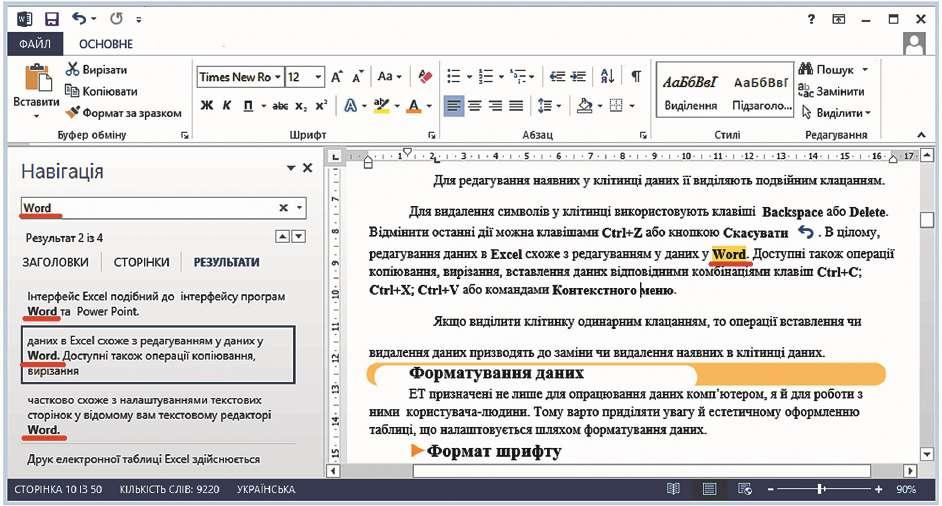Go to next search result
The width and height of the screenshot is (942, 506).
pos(299,237)
